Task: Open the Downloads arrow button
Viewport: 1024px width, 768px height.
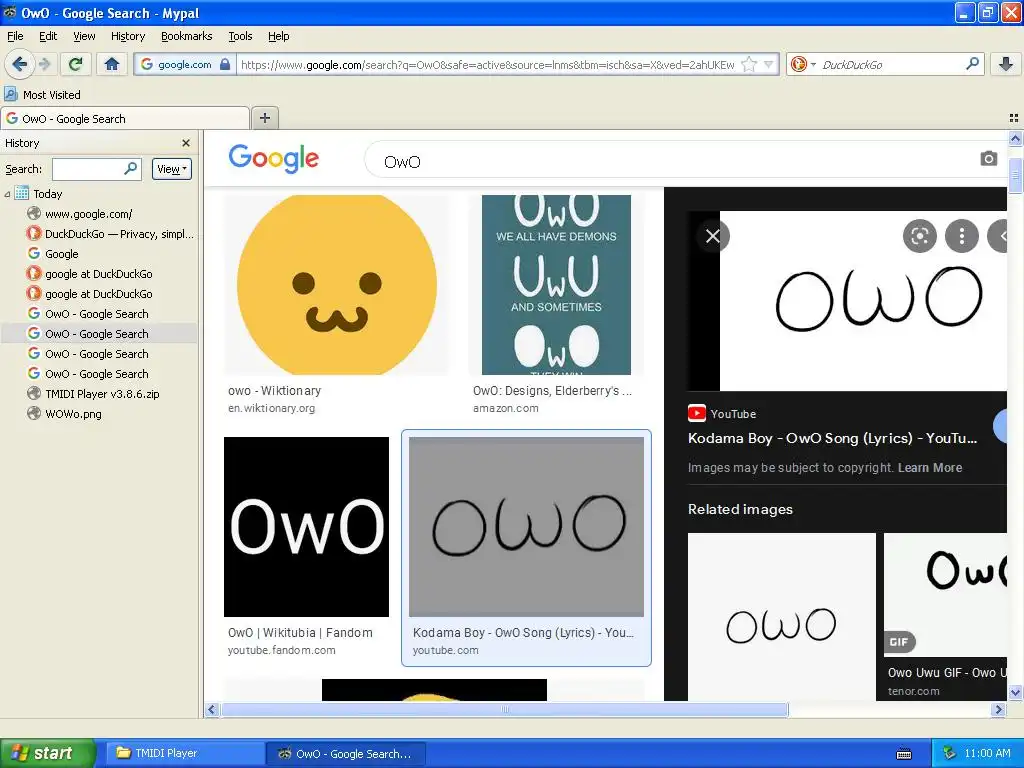Action: 1006,64
